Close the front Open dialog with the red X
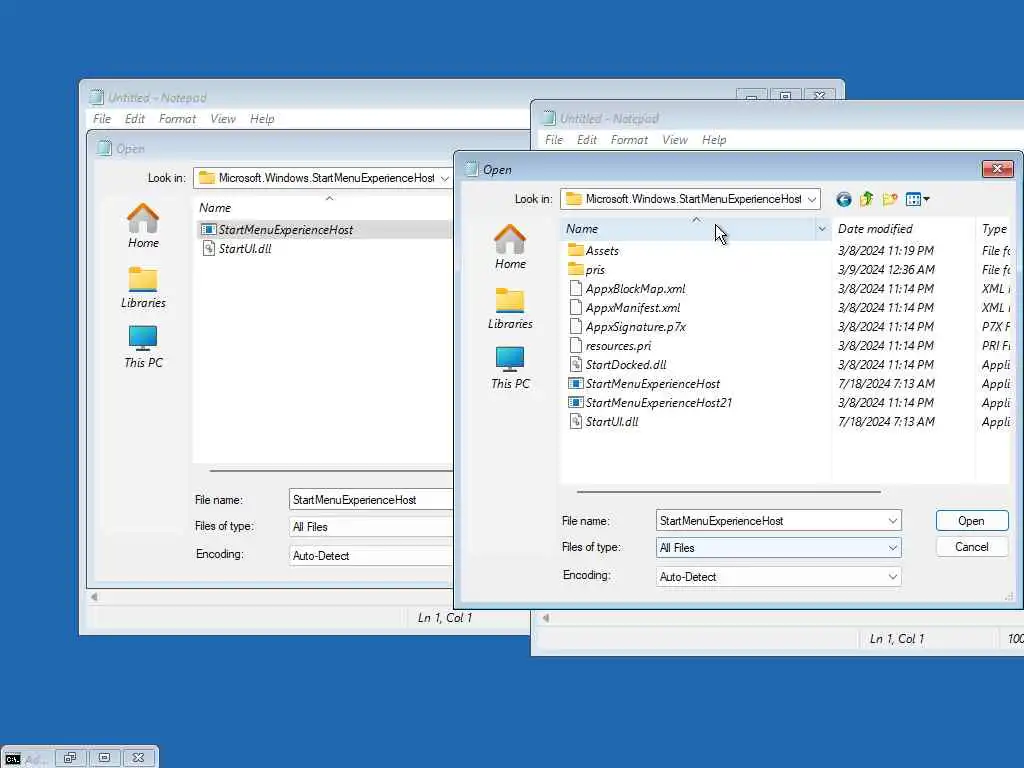This screenshot has width=1024, height=768. [x=997, y=169]
